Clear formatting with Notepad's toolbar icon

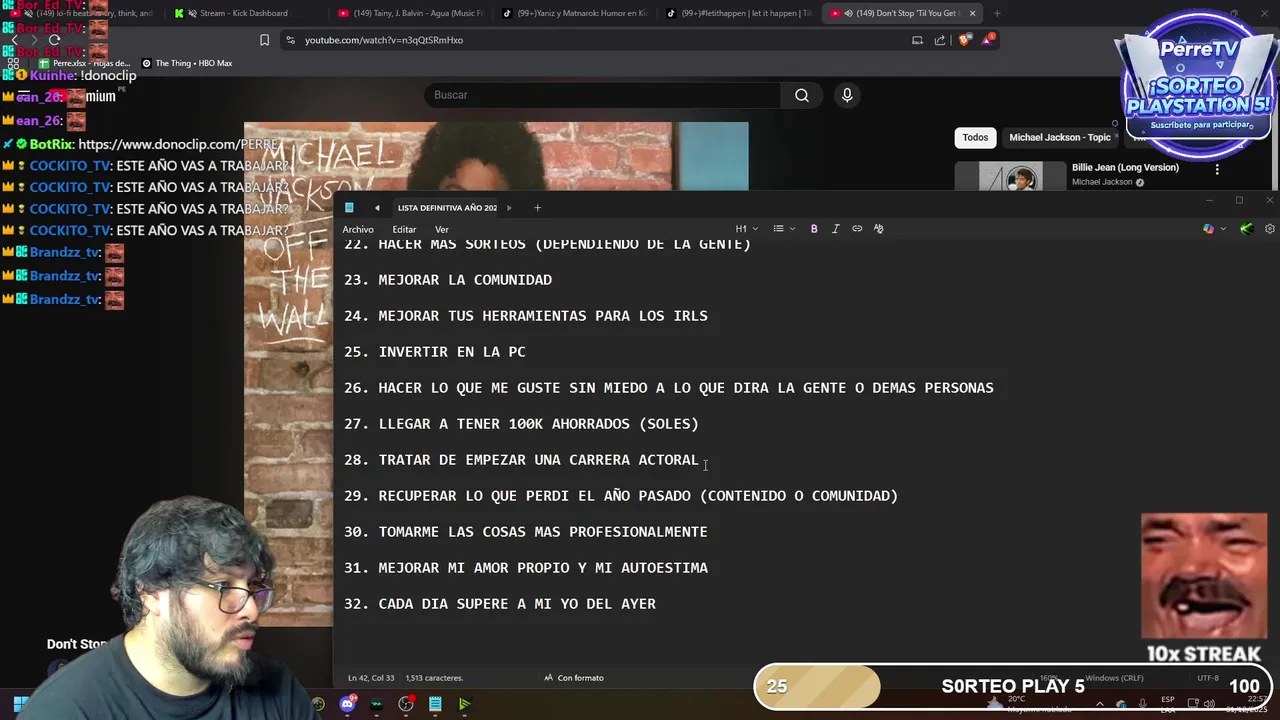[879, 229]
